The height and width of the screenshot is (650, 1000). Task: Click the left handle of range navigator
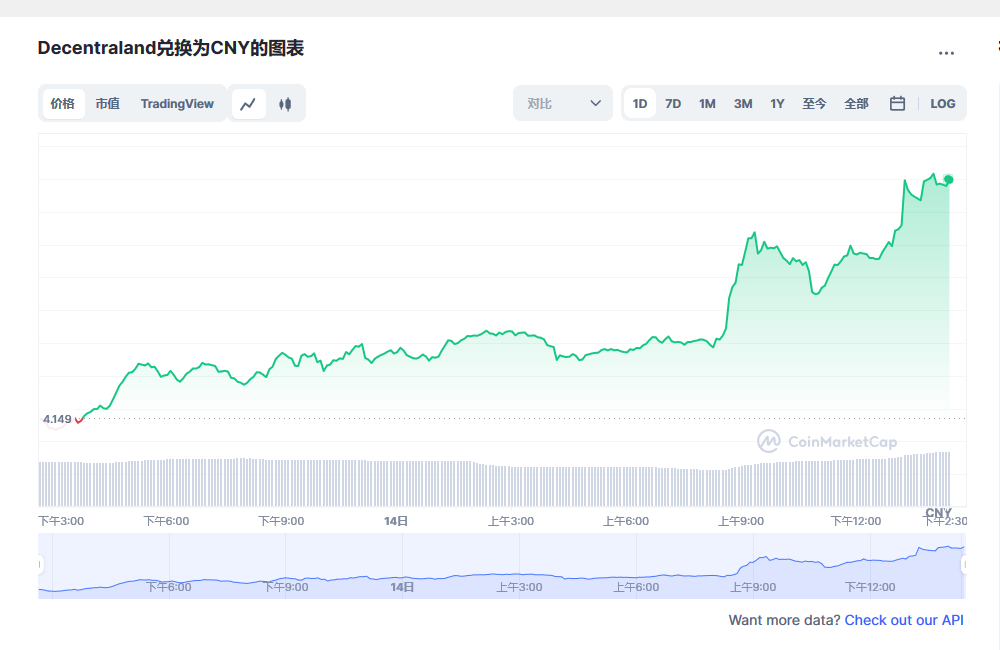pyautogui.click(x=40, y=565)
